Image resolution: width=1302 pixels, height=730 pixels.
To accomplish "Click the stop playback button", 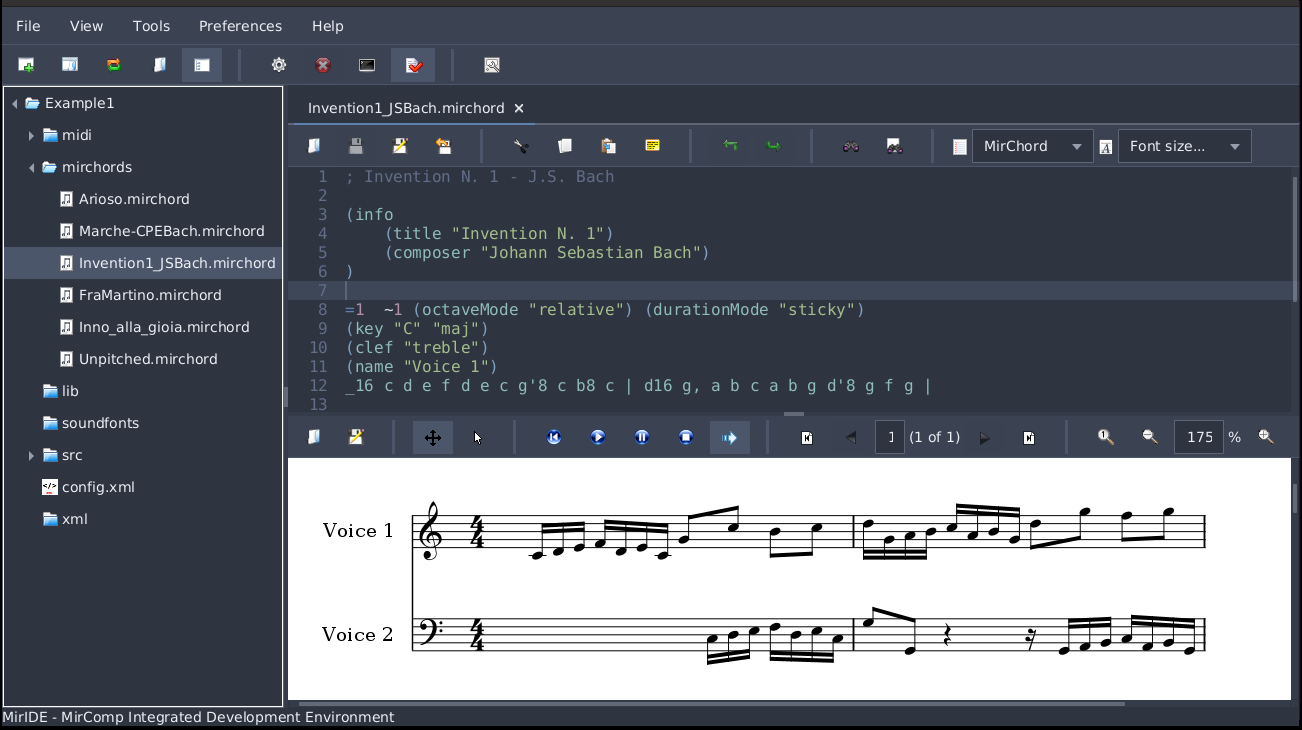I will click(686, 437).
